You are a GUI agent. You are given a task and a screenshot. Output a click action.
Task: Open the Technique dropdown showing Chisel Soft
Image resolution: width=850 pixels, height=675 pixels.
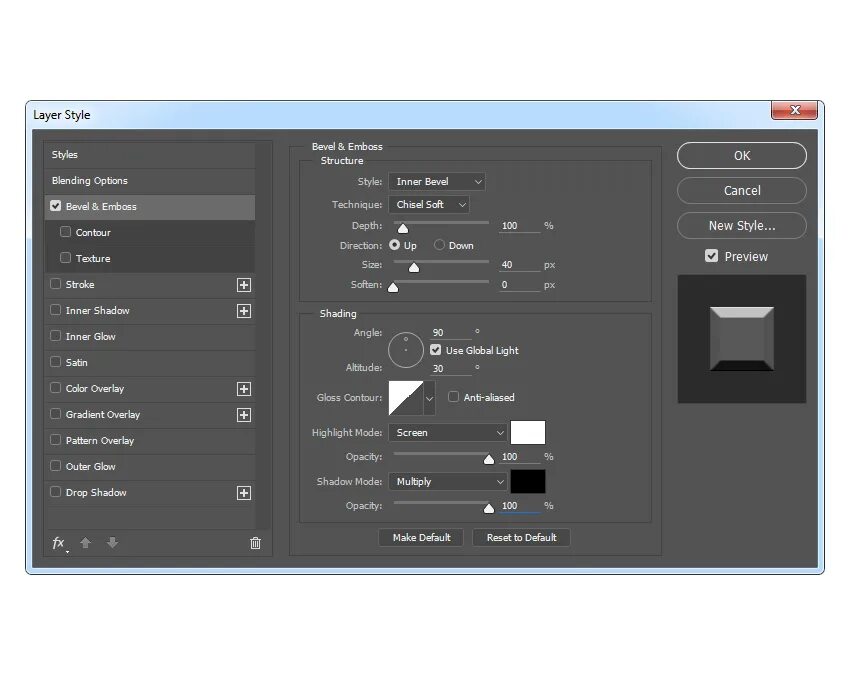(x=429, y=204)
